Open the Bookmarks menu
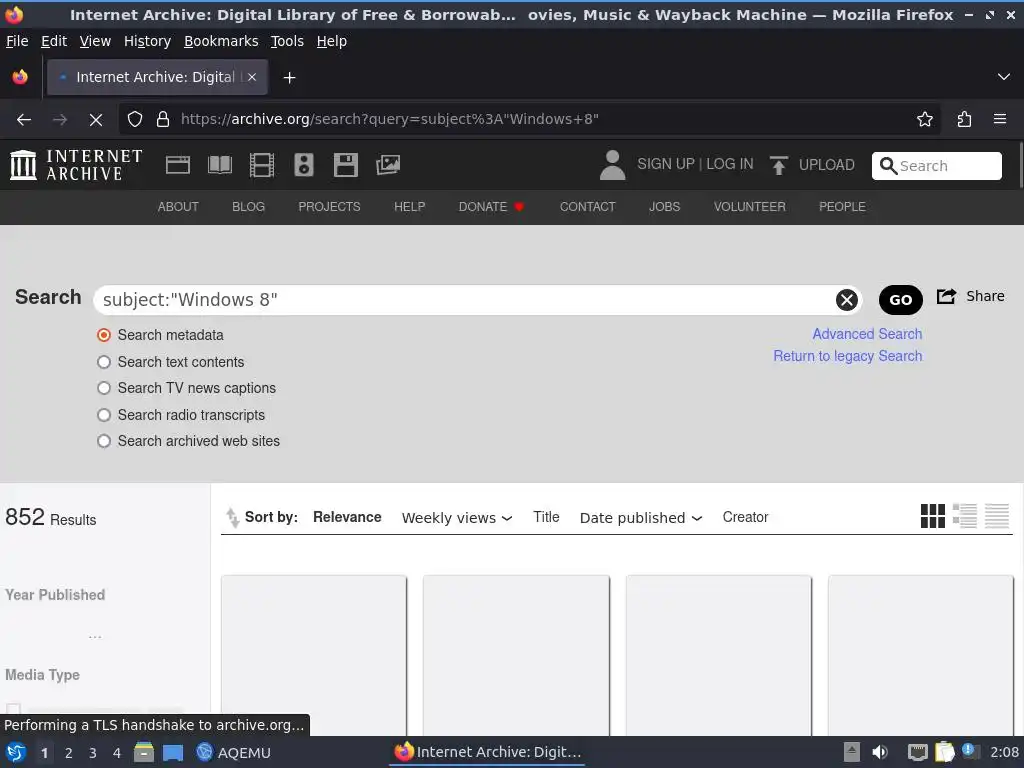1024x768 pixels. 221,41
